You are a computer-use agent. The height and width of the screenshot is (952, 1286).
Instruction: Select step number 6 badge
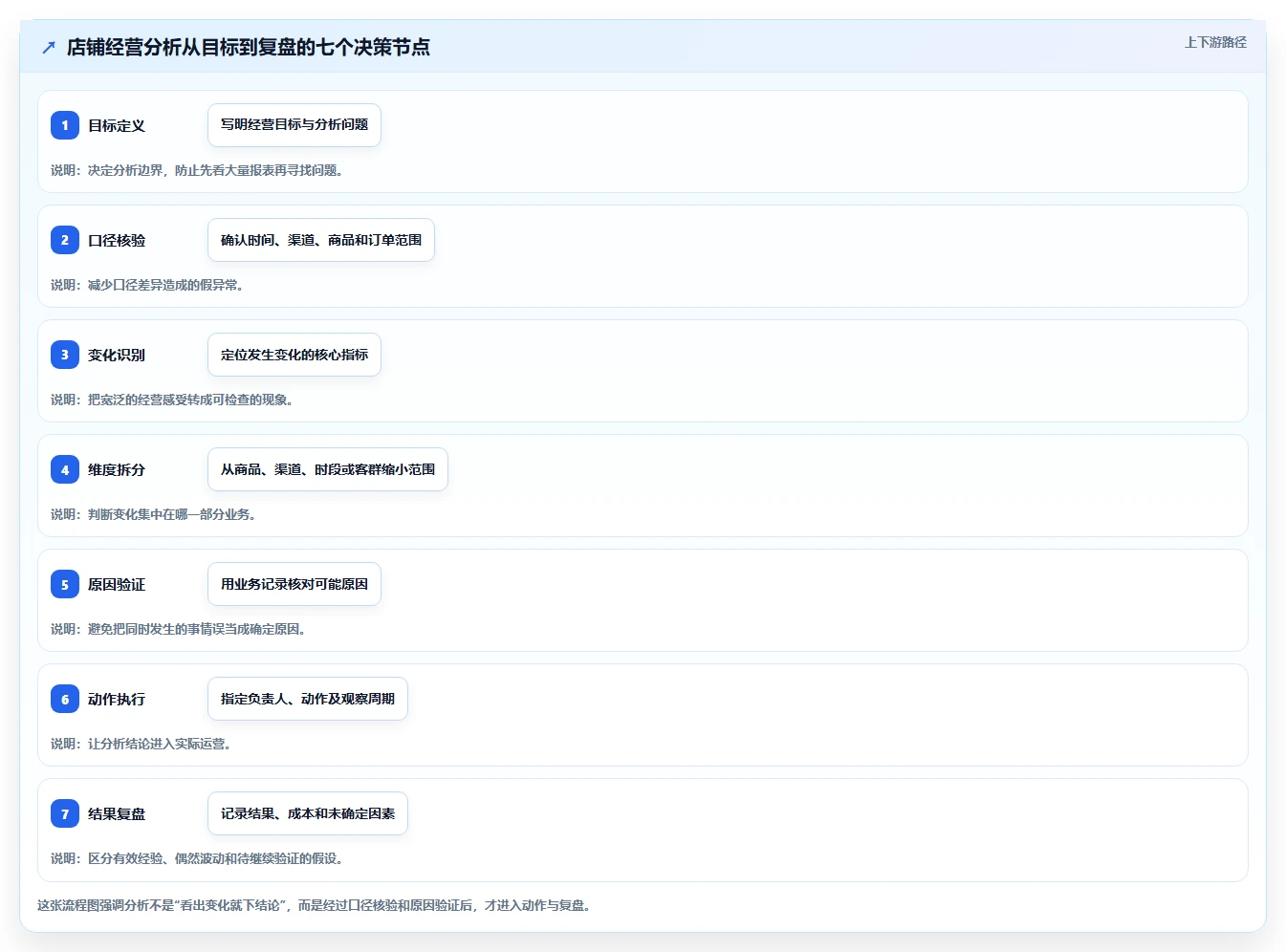pos(65,699)
